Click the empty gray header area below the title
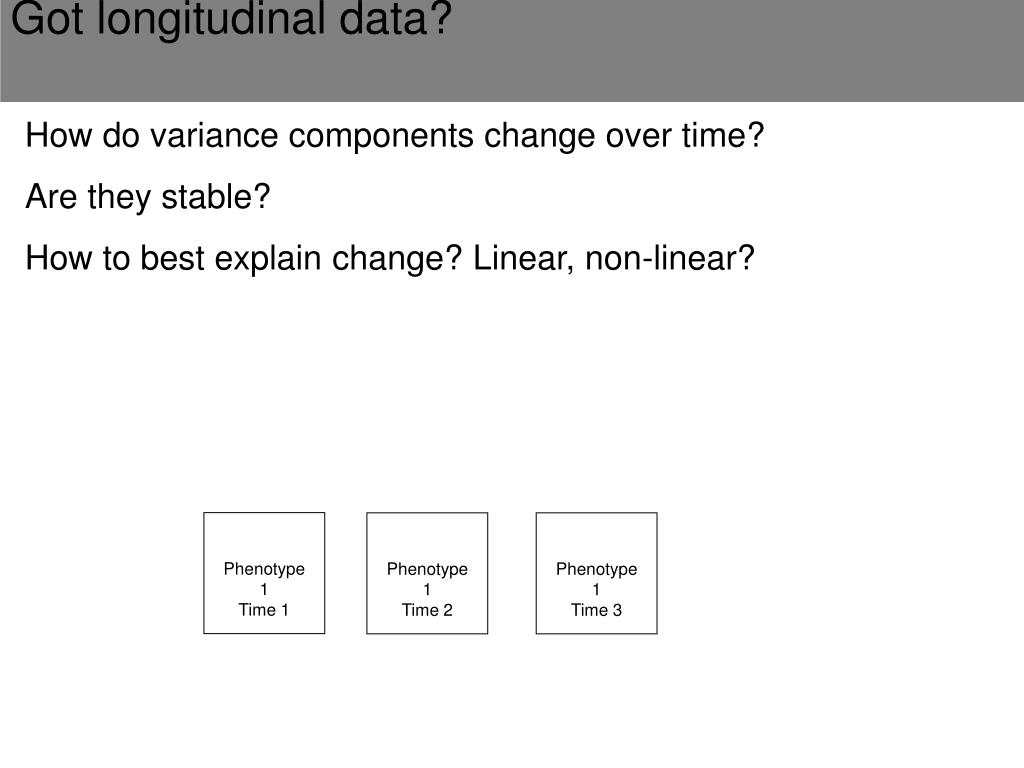 pyautogui.click(x=512, y=72)
